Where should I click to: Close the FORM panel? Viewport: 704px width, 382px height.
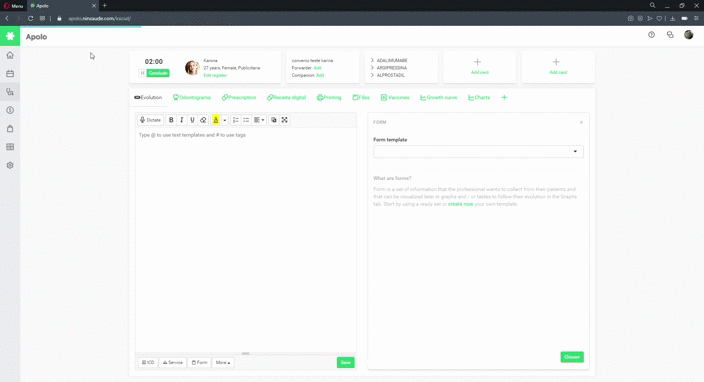coord(581,122)
